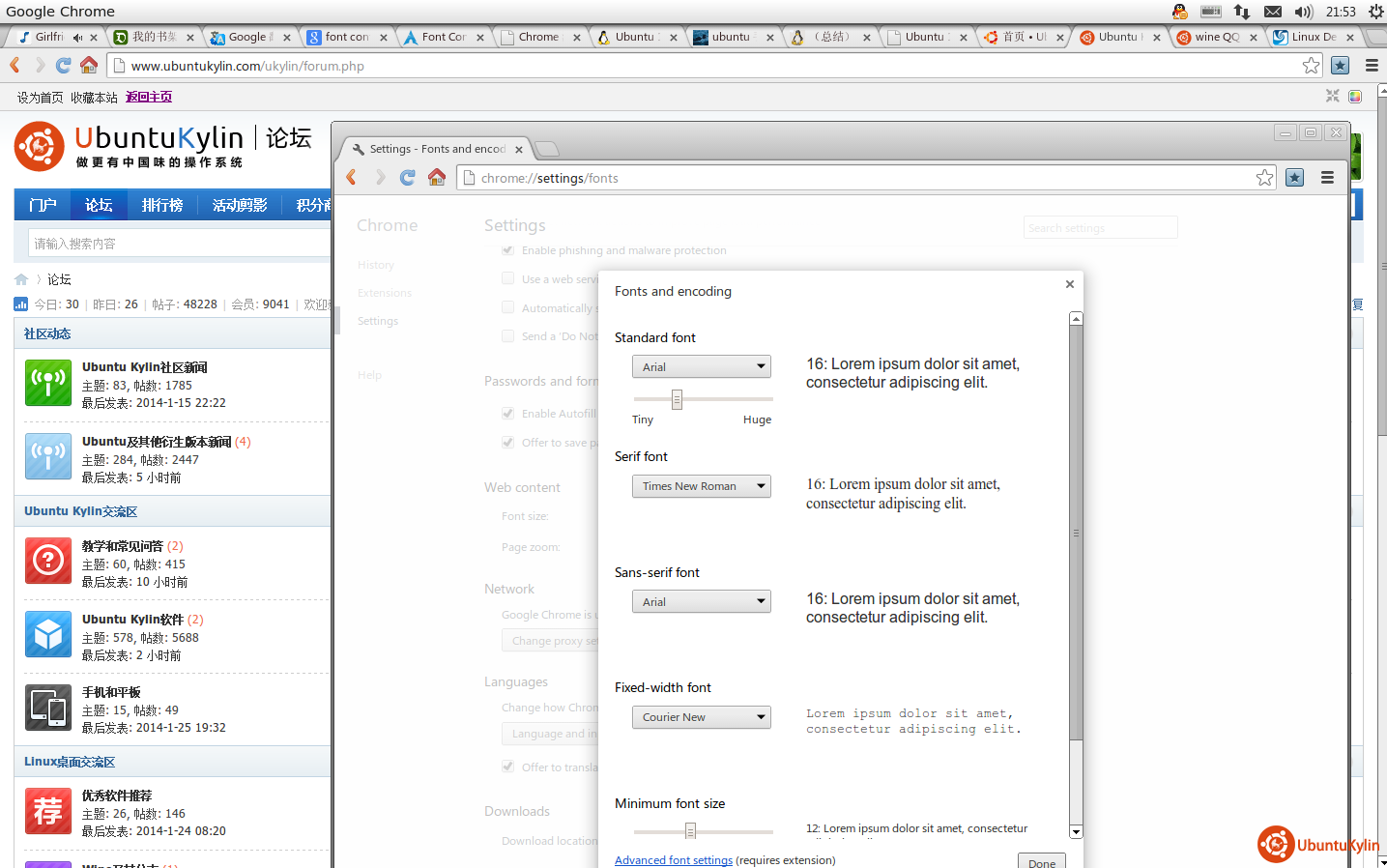Click the Done button
The image size is (1387, 868).
coord(1042,861)
